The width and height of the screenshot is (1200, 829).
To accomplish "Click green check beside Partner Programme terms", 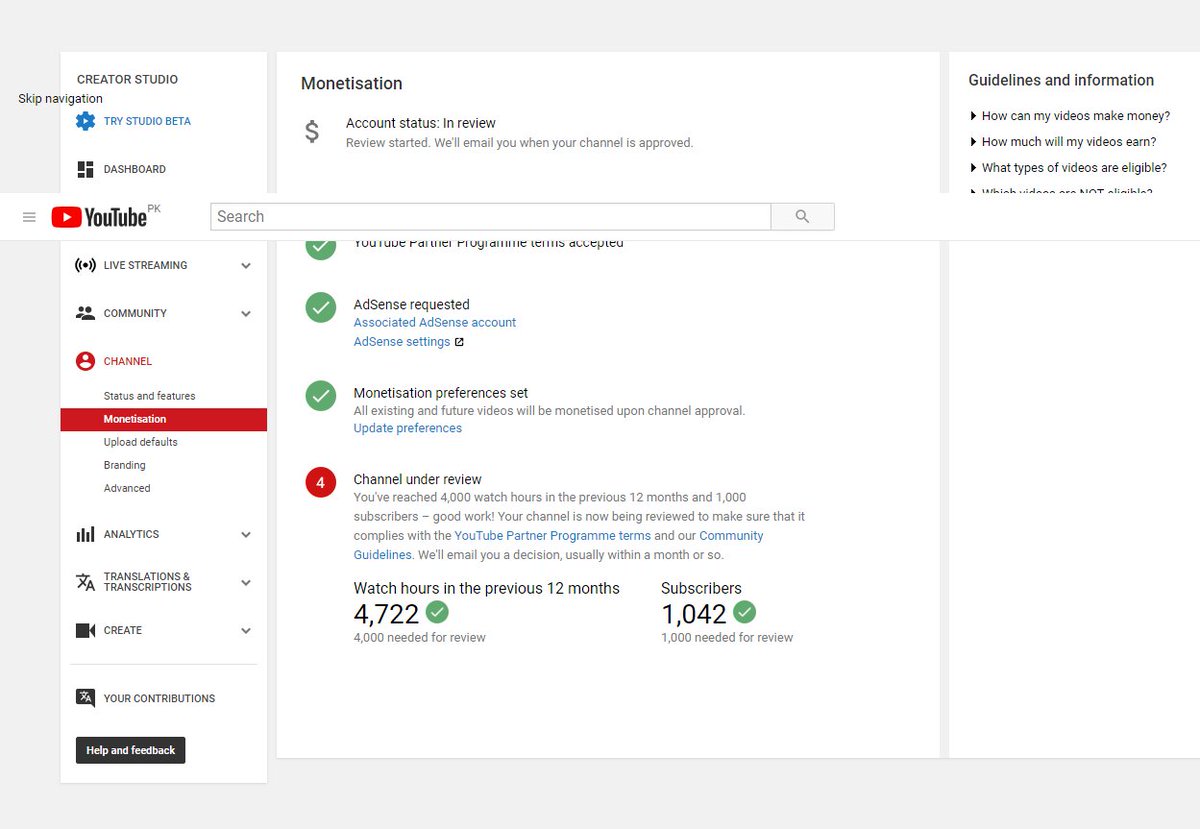I will tap(320, 248).
